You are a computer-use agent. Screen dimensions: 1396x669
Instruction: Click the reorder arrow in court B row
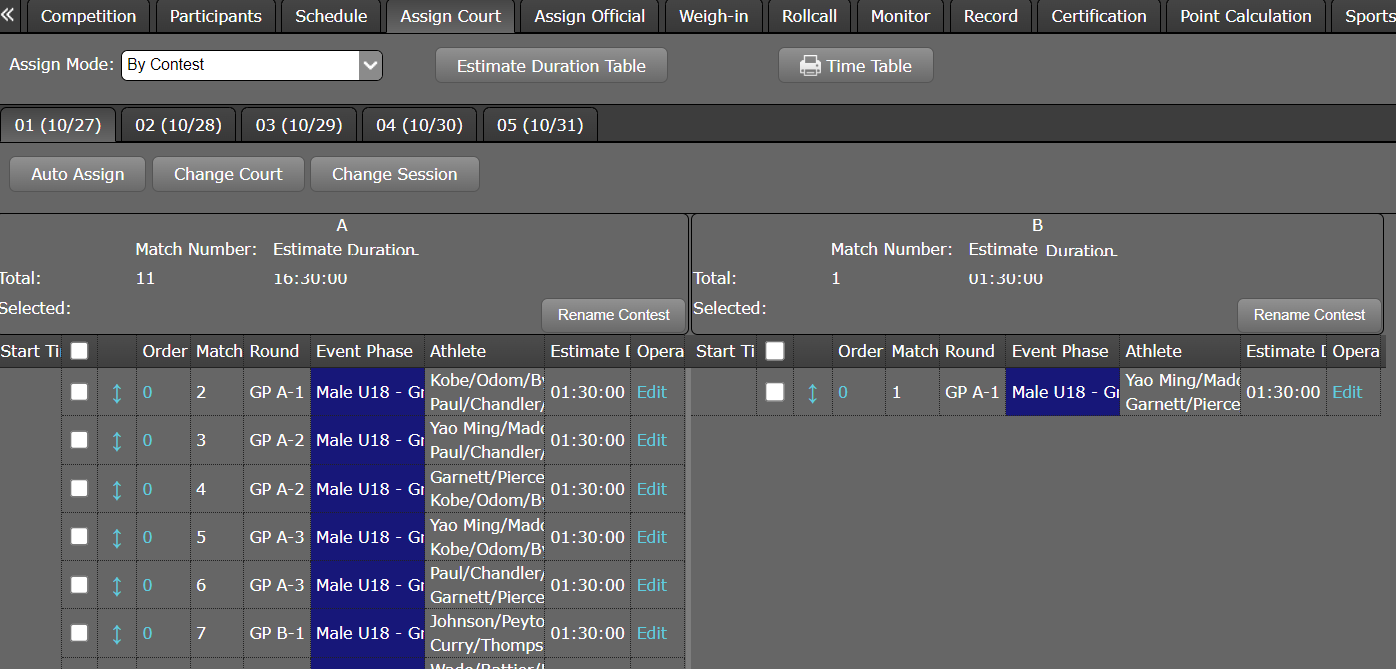tap(812, 393)
